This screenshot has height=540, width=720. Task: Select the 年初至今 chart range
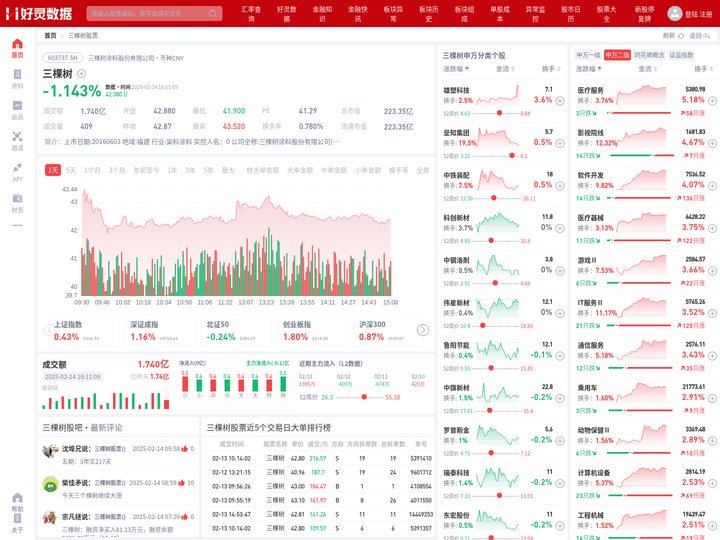(146, 170)
